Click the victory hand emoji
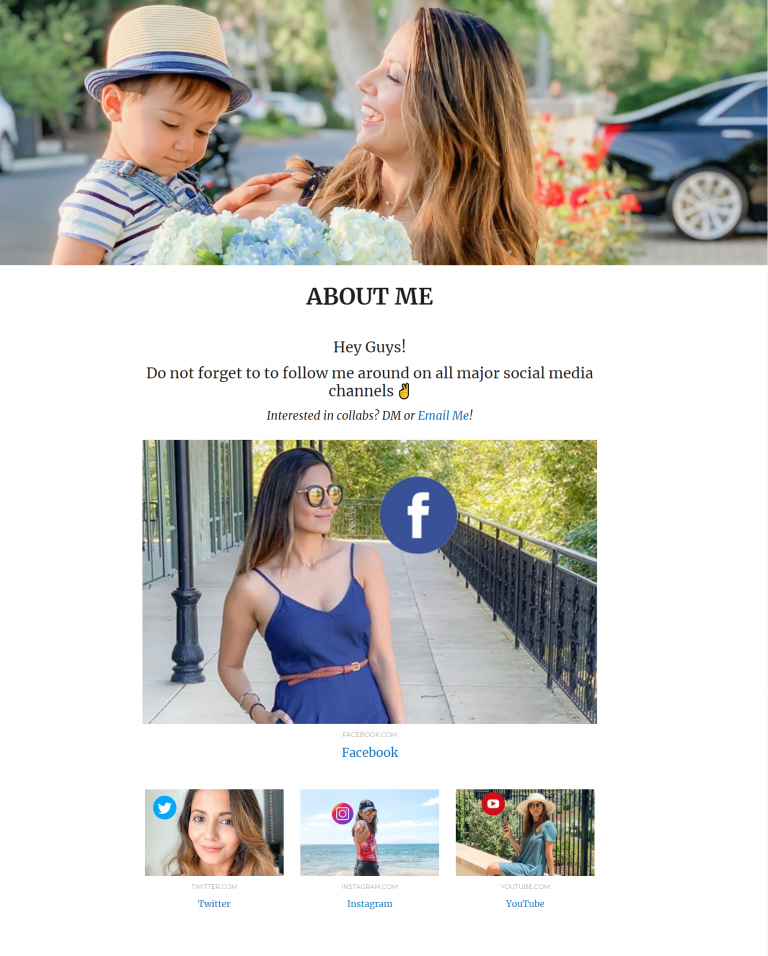 [404, 391]
